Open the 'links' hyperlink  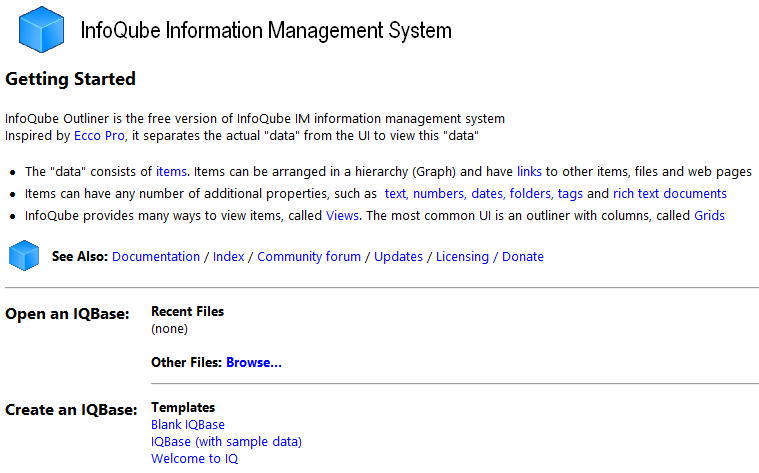click(529, 171)
